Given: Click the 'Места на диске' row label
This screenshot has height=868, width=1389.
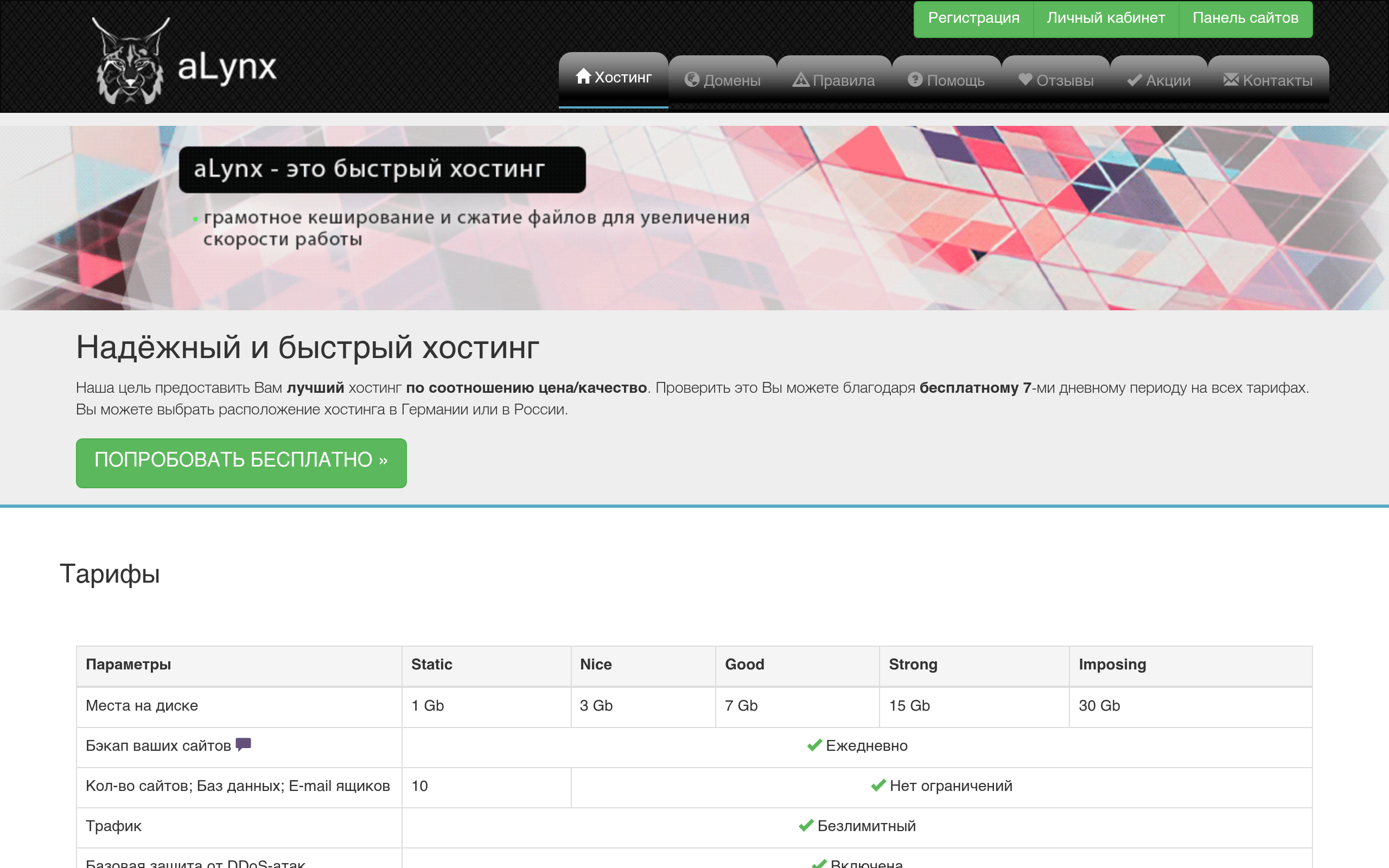Looking at the screenshot, I should pyautogui.click(x=142, y=706).
